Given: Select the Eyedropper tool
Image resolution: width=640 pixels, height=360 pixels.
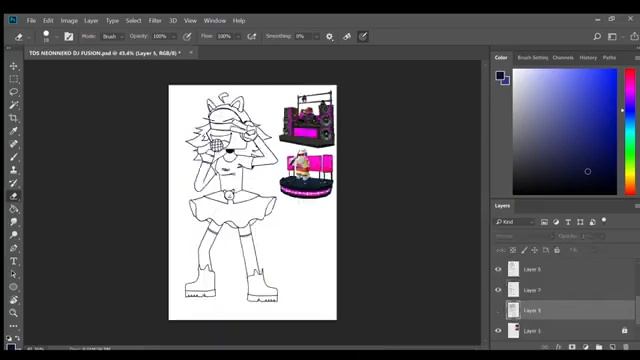Looking at the screenshot, I should [x=13, y=131].
